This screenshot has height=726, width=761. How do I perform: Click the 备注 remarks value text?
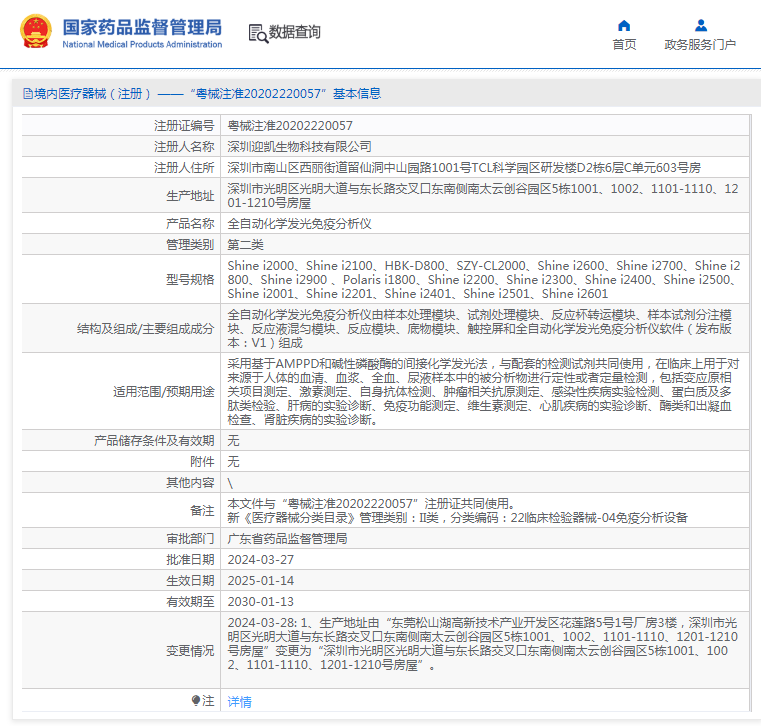point(458,511)
